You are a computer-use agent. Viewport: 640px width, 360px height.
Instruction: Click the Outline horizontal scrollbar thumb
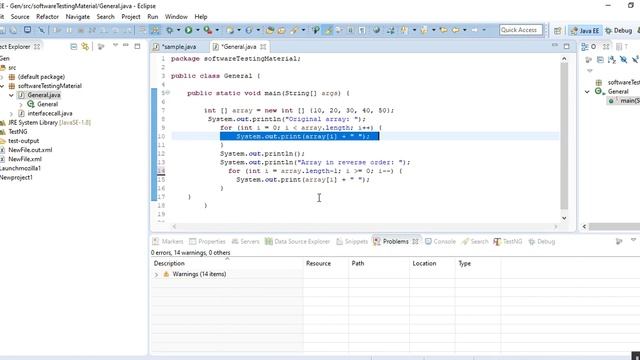[614, 226]
